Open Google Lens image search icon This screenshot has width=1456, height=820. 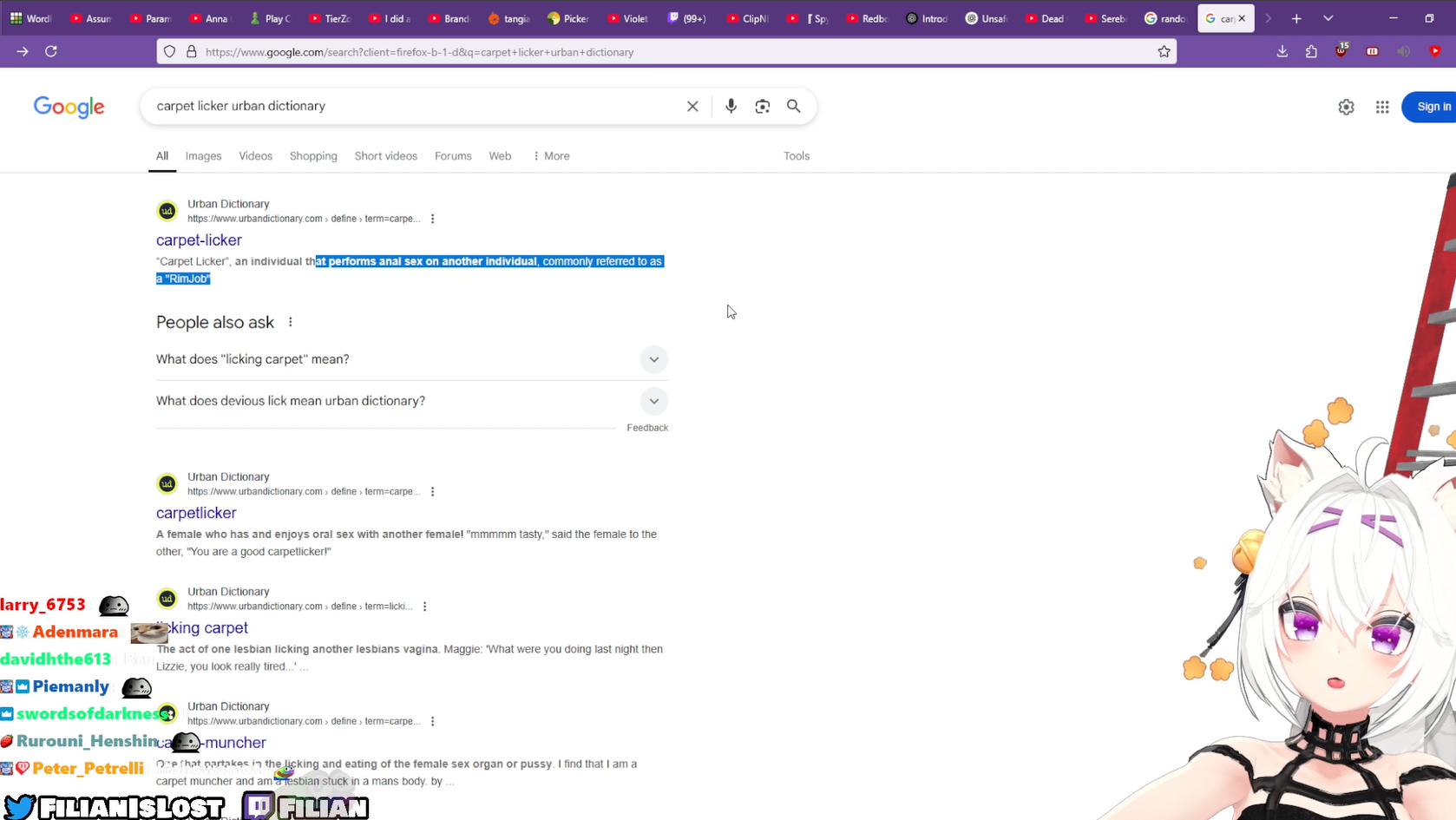pos(762,106)
